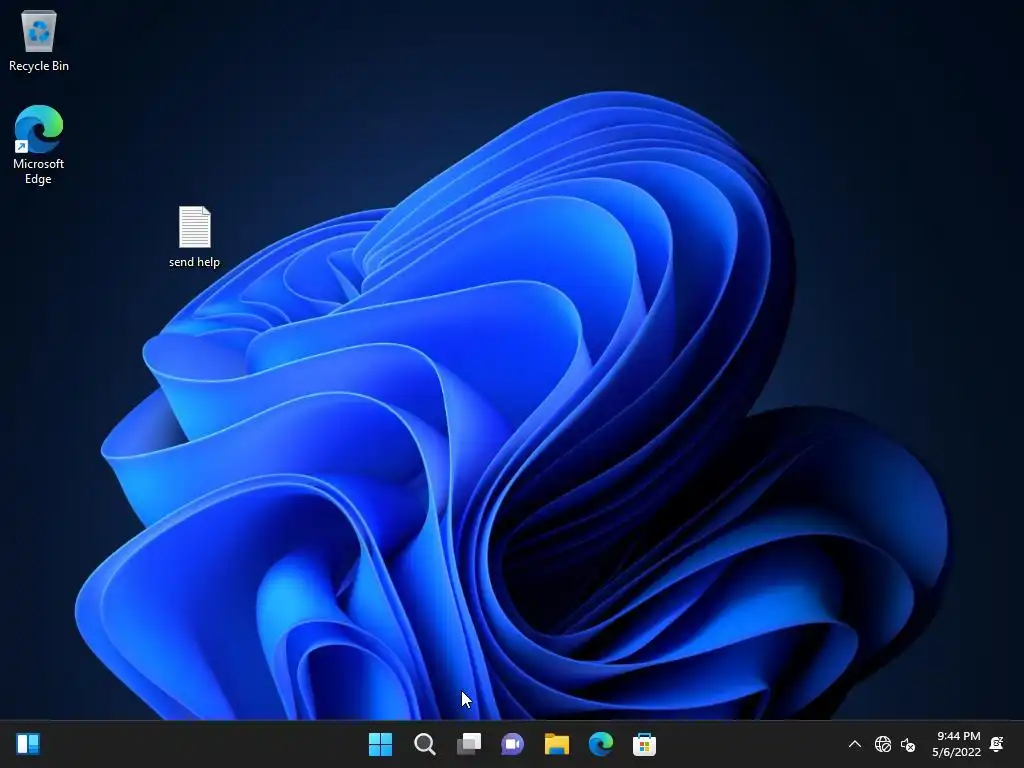Launch Microsoft Edge from the taskbar
Image resolution: width=1024 pixels, height=768 pixels.
pyautogui.click(x=600, y=744)
